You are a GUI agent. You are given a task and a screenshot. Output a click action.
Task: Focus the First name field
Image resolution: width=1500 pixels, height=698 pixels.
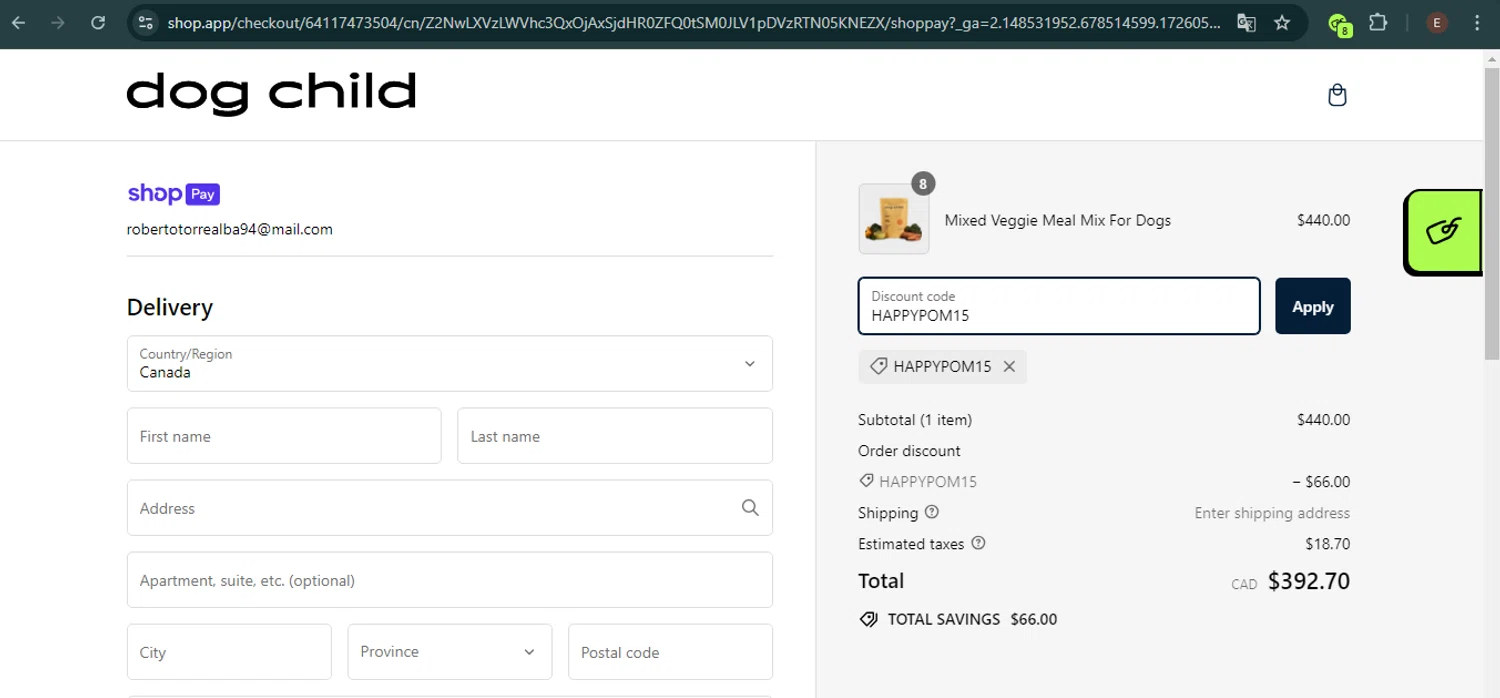[284, 435]
